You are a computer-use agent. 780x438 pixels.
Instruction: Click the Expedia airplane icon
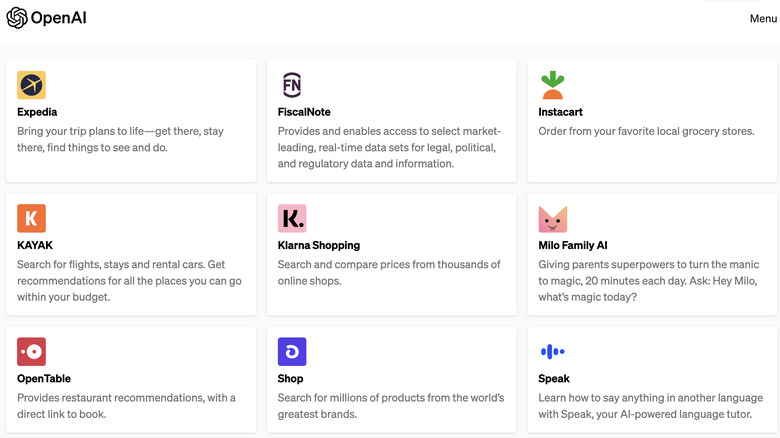tap(31, 85)
